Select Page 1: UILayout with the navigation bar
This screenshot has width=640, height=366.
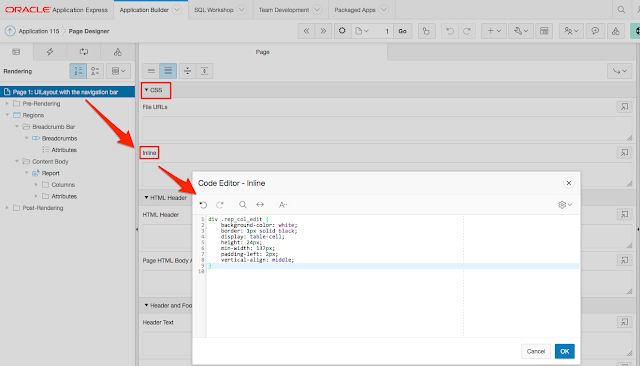[x=67, y=92]
